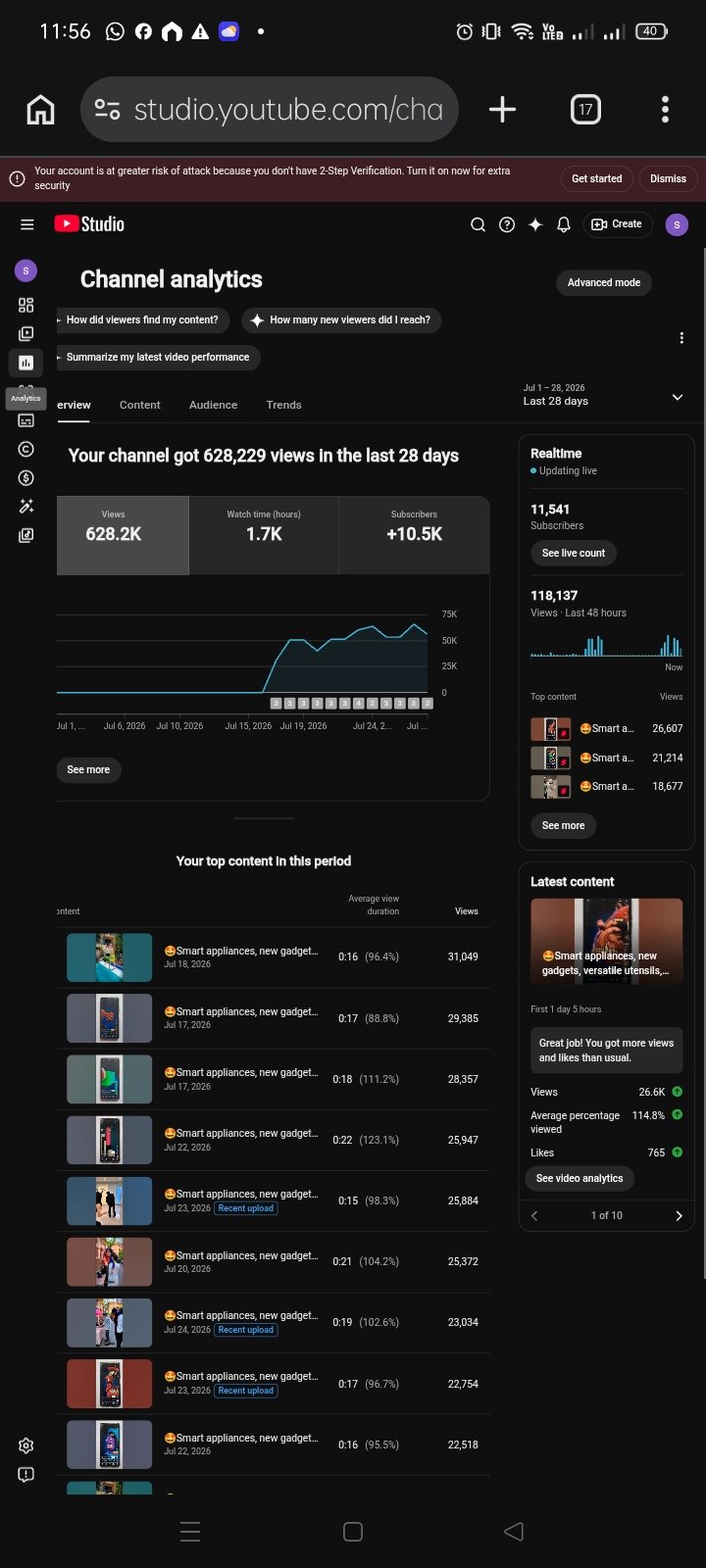
Task: Click the Get started button
Action: coord(596,178)
